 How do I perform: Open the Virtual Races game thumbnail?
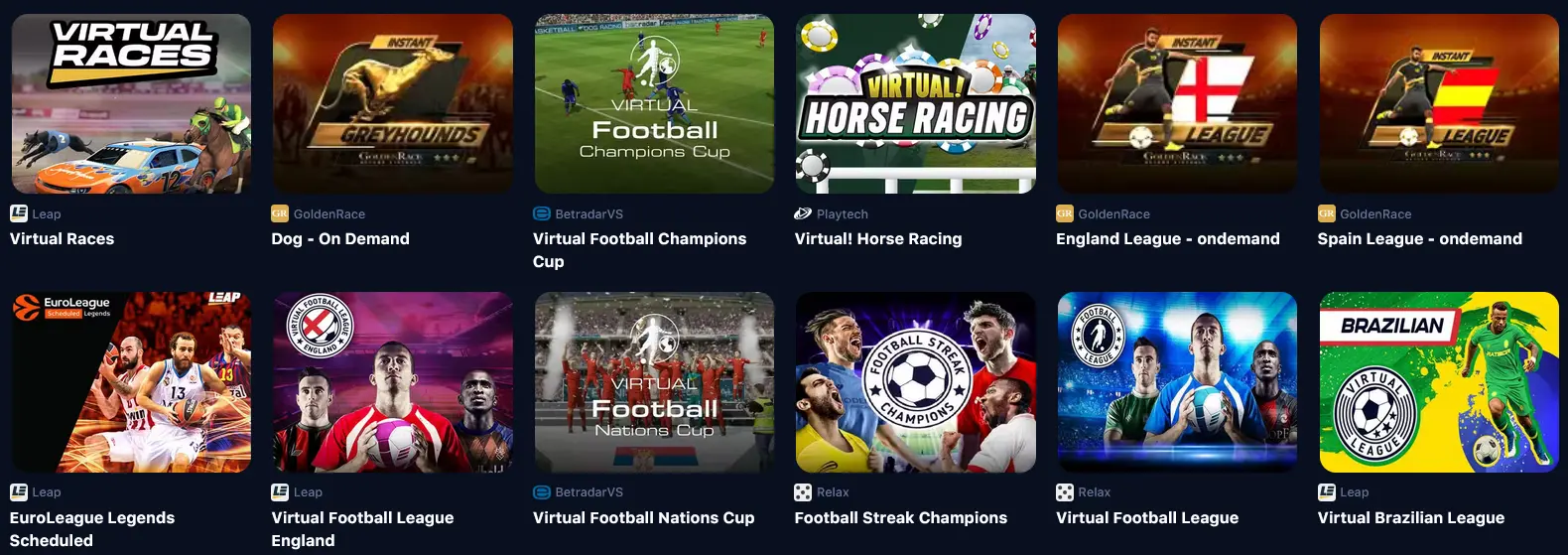click(x=131, y=103)
